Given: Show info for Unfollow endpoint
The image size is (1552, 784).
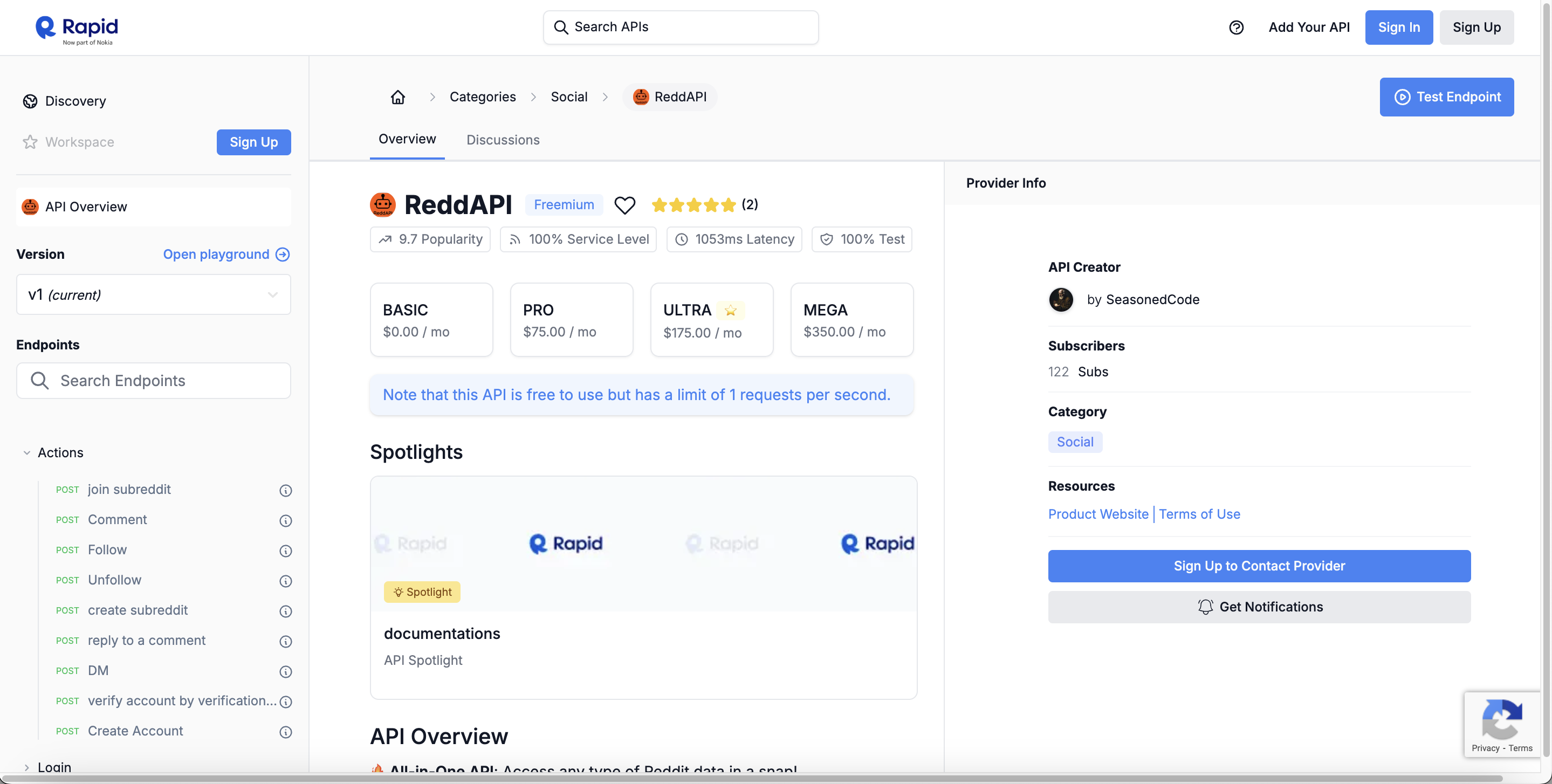Looking at the screenshot, I should pos(286,581).
